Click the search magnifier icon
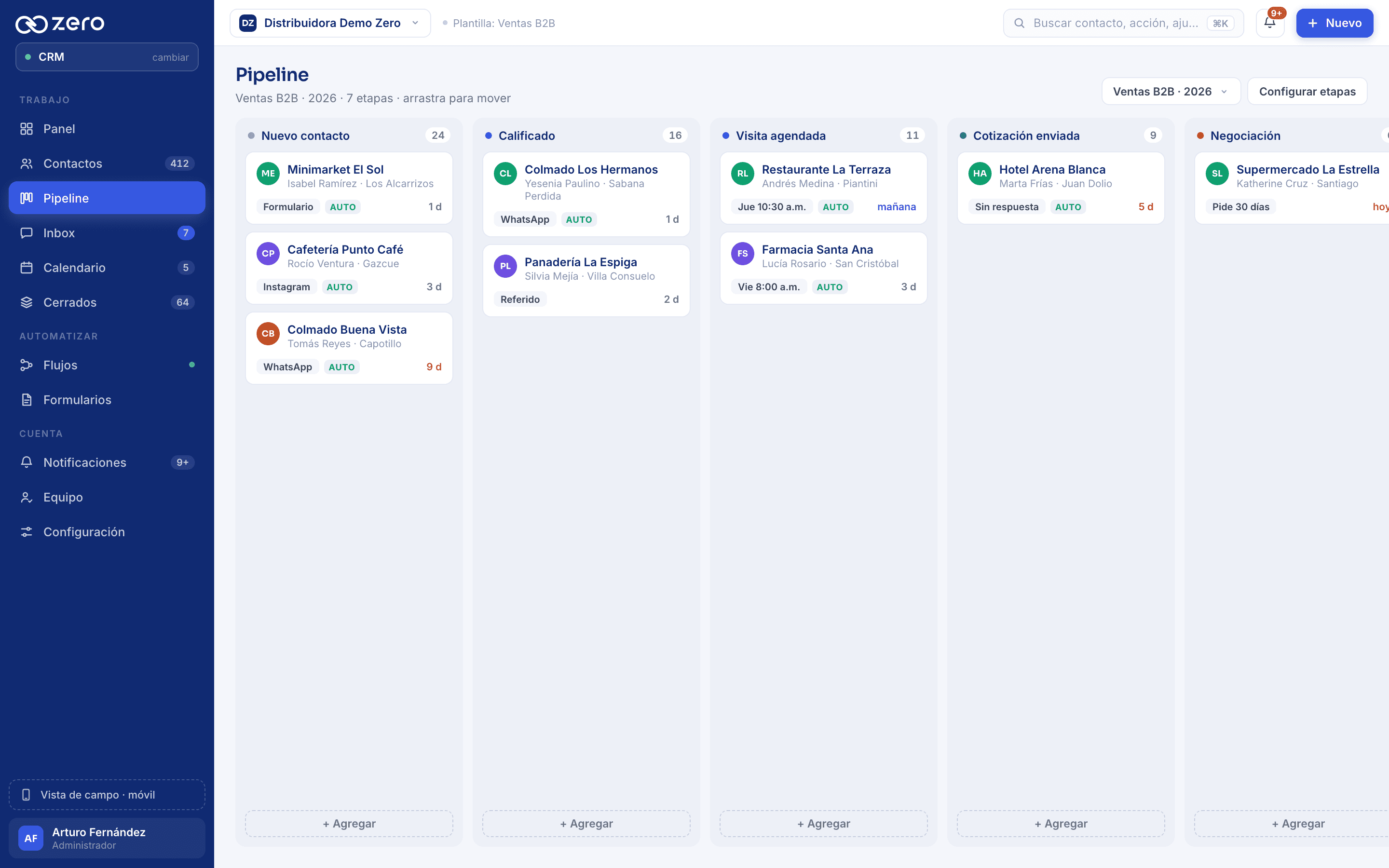 (1020, 23)
